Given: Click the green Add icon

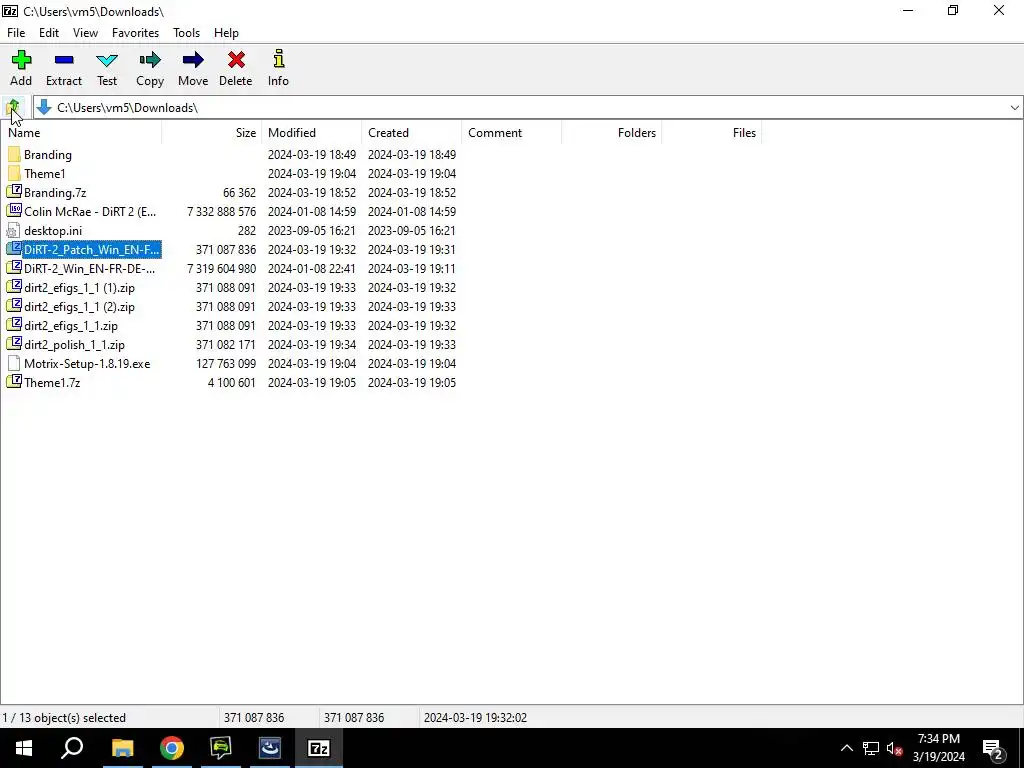Looking at the screenshot, I should pyautogui.click(x=21, y=60).
